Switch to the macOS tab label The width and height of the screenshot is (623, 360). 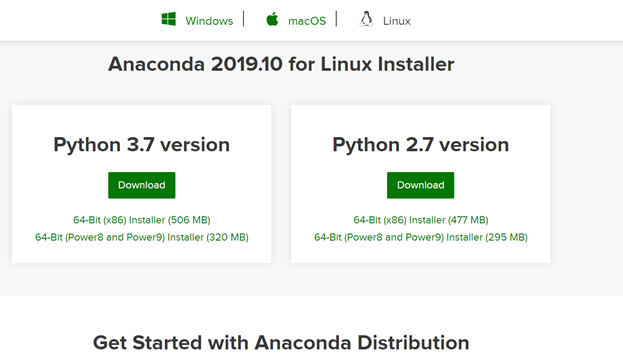[x=307, y=21]
